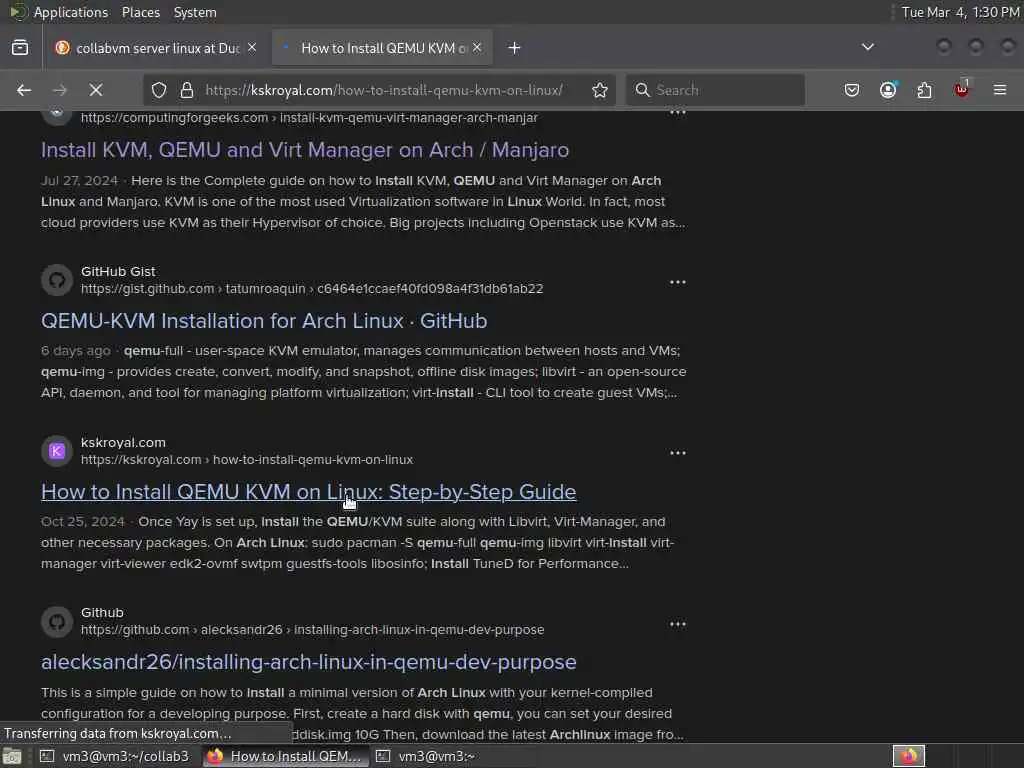Focus the URL address bar
Image resolution: width=1024 pixels, height=768 pixels.
[x=384, y=90]
